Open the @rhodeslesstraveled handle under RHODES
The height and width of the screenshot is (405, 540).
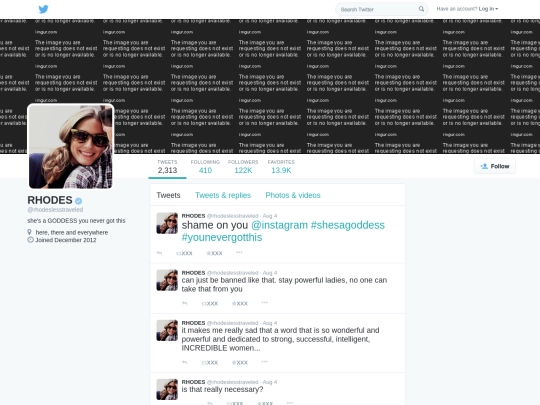tap(55, 209)
